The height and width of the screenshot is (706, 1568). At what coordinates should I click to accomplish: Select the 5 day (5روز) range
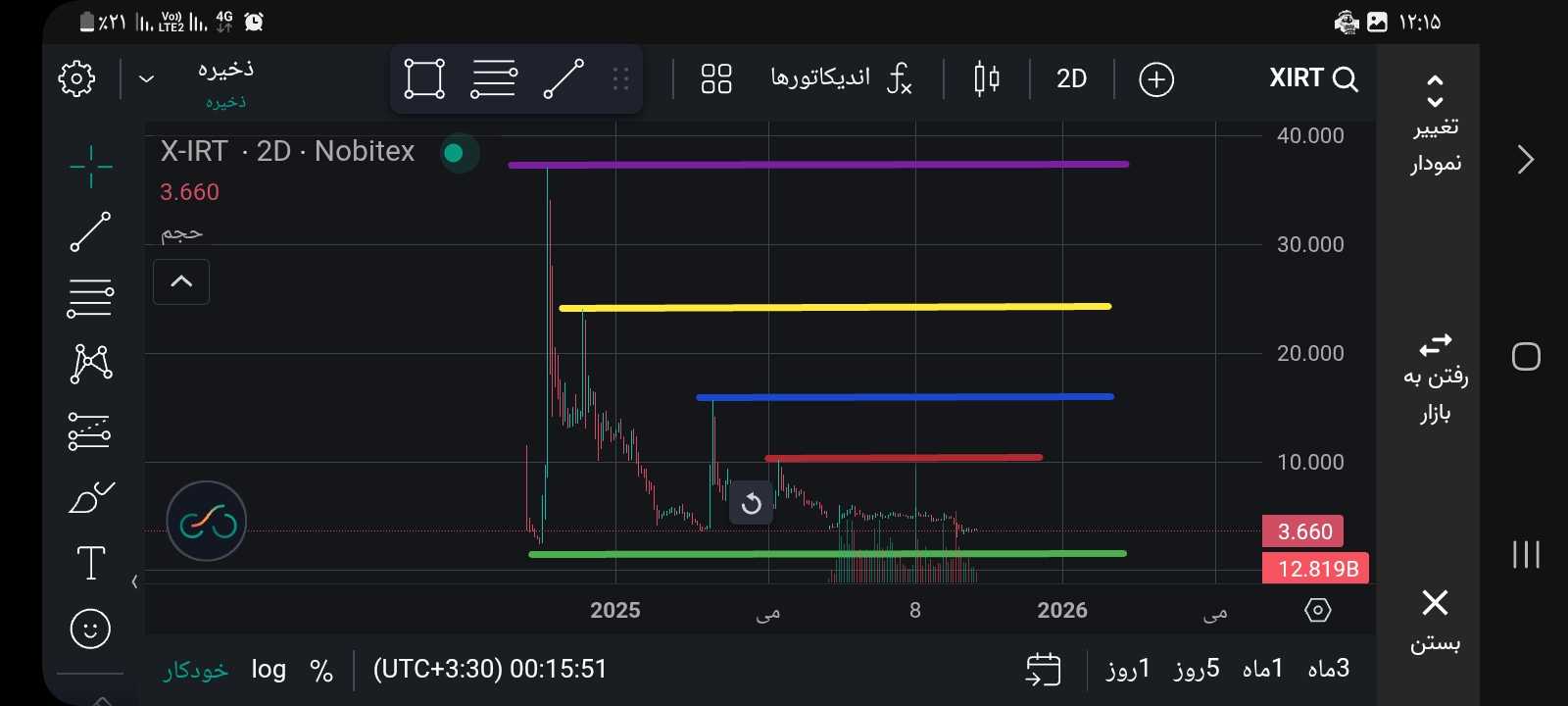(1197, 670)
